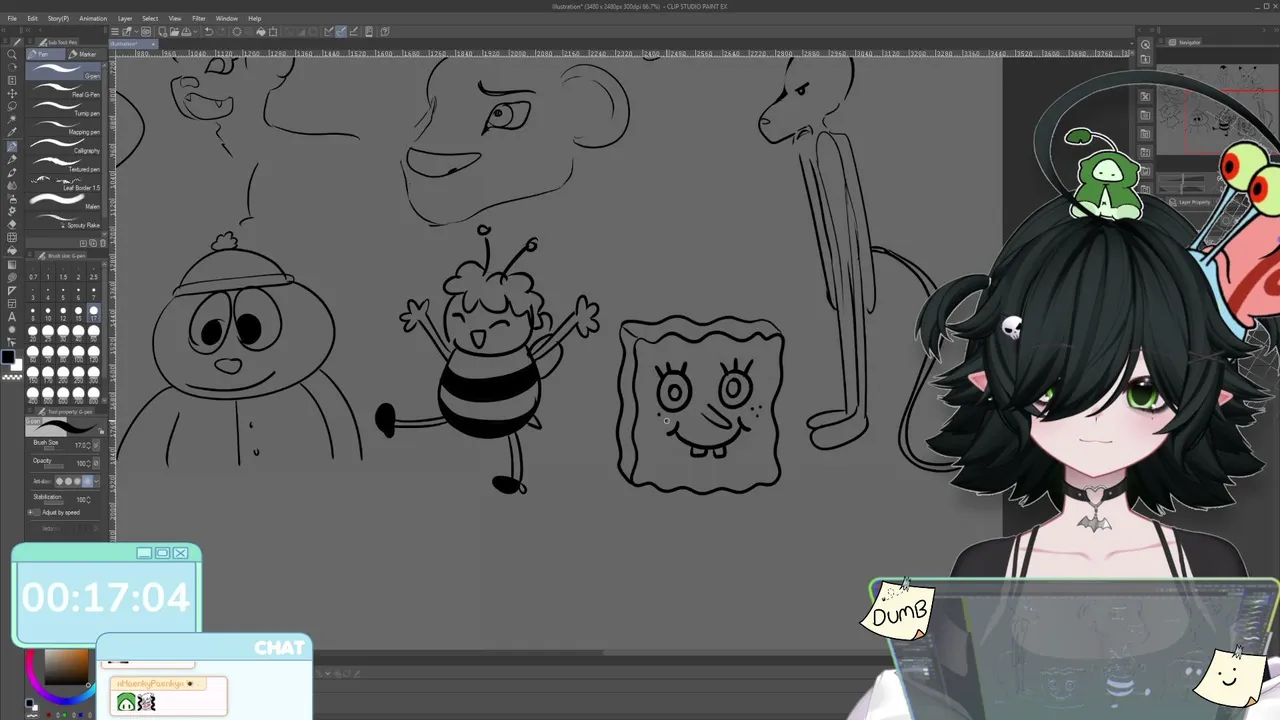This screenshot has height=720, width=1280.
Task: Expand Adjust by speed settings
Action: [30, 512]
